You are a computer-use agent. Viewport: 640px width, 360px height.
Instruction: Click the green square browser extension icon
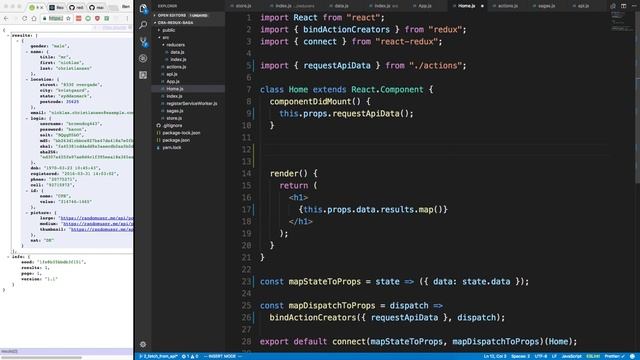(107, 18)
